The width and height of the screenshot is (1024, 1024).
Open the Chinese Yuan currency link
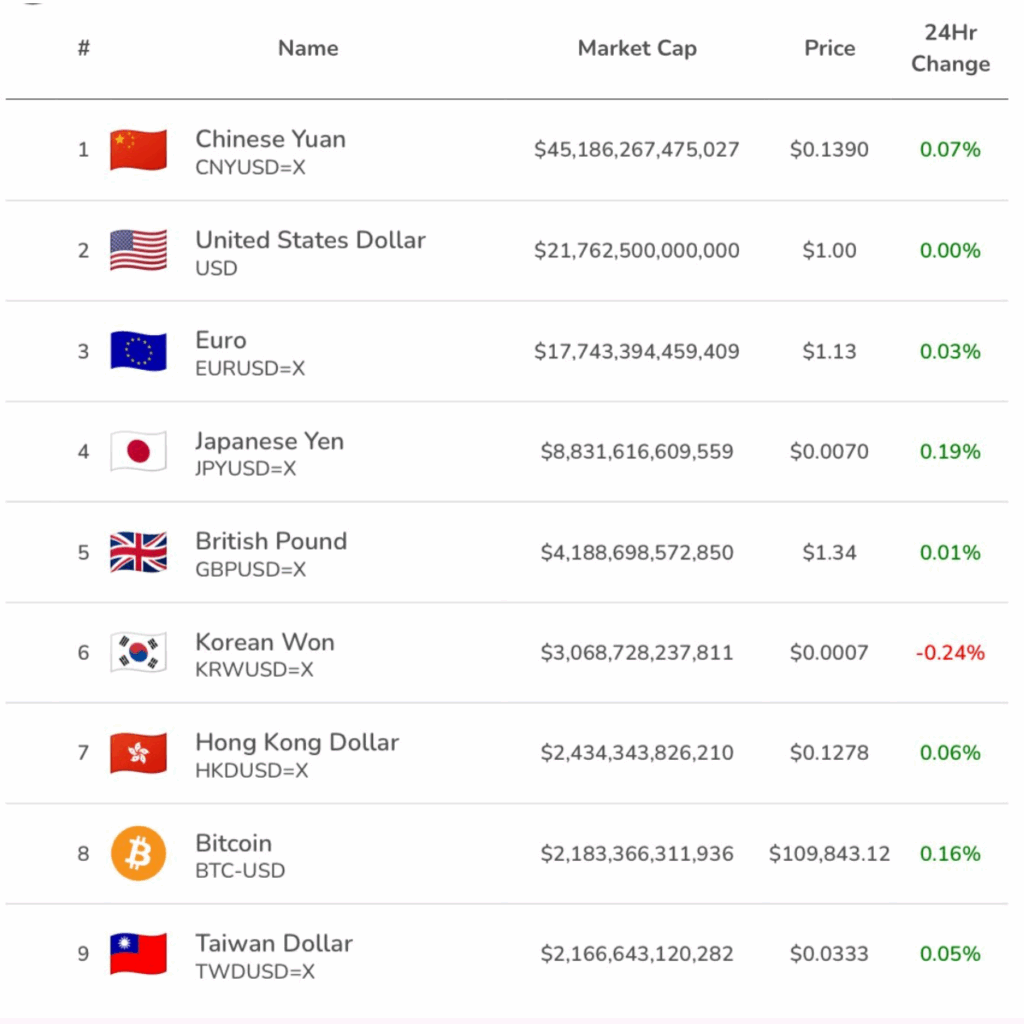tap(270, 139)
